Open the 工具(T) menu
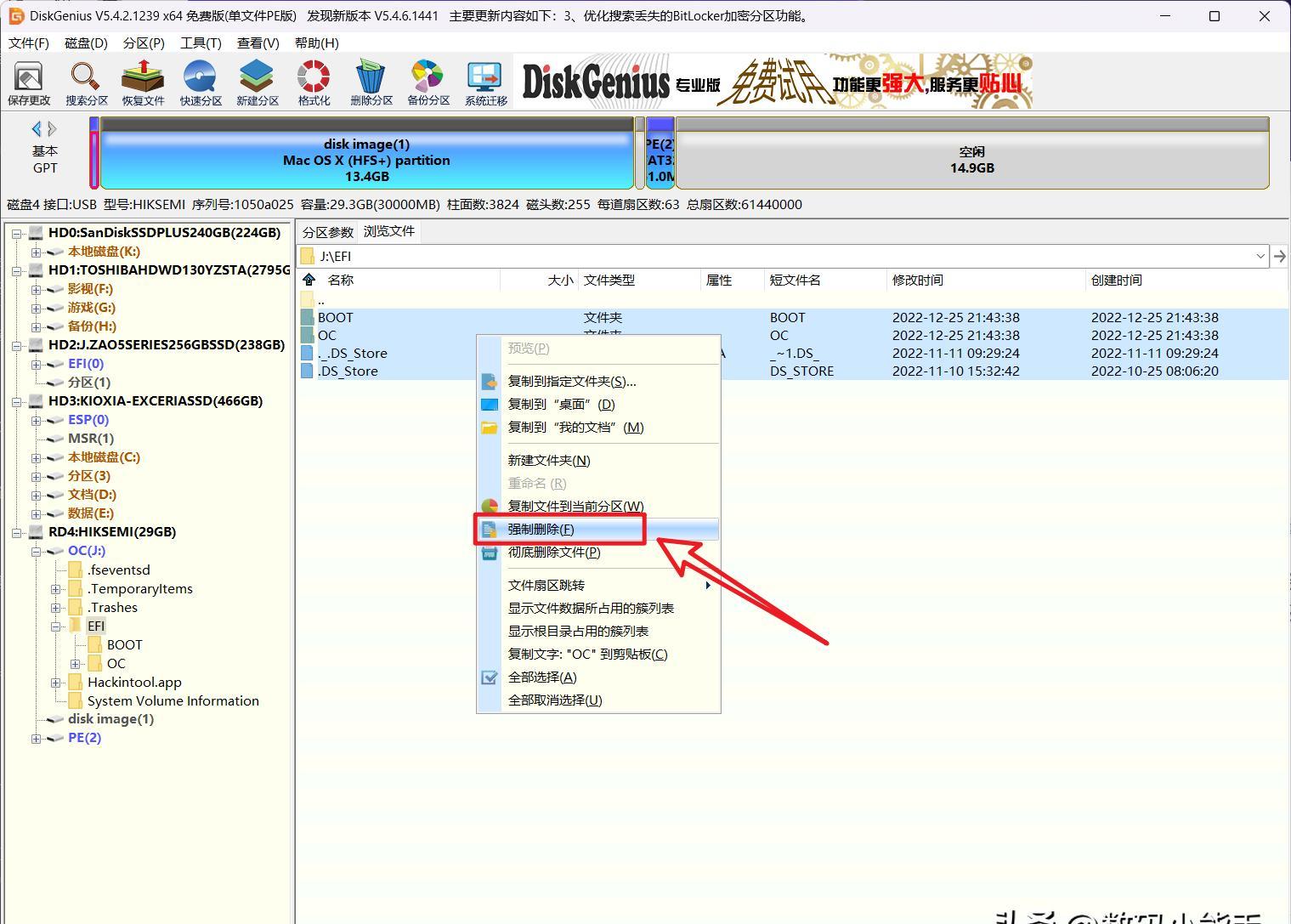The image size is (1291, 924). pos(201,43)
